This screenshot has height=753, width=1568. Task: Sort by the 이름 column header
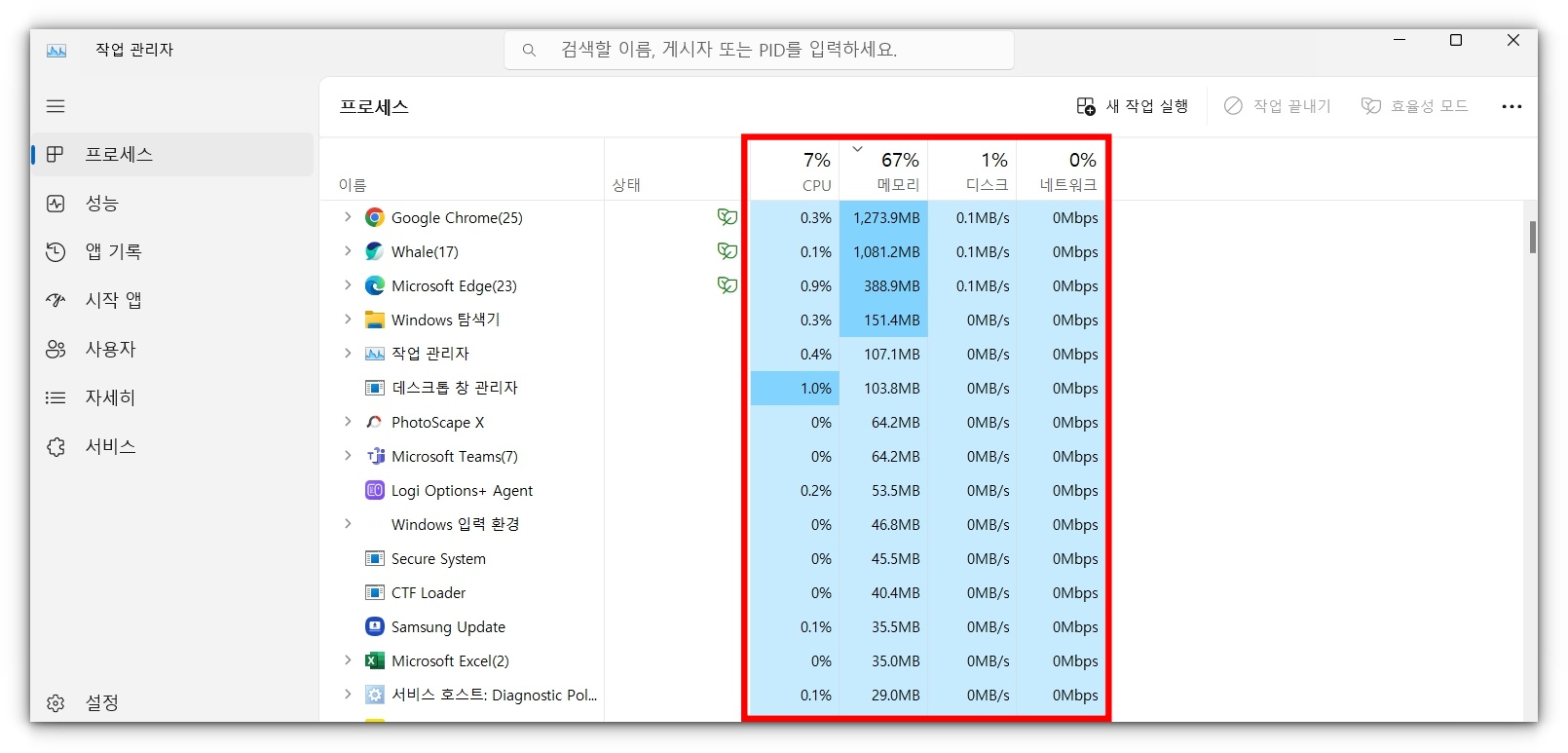coord(462,169)
